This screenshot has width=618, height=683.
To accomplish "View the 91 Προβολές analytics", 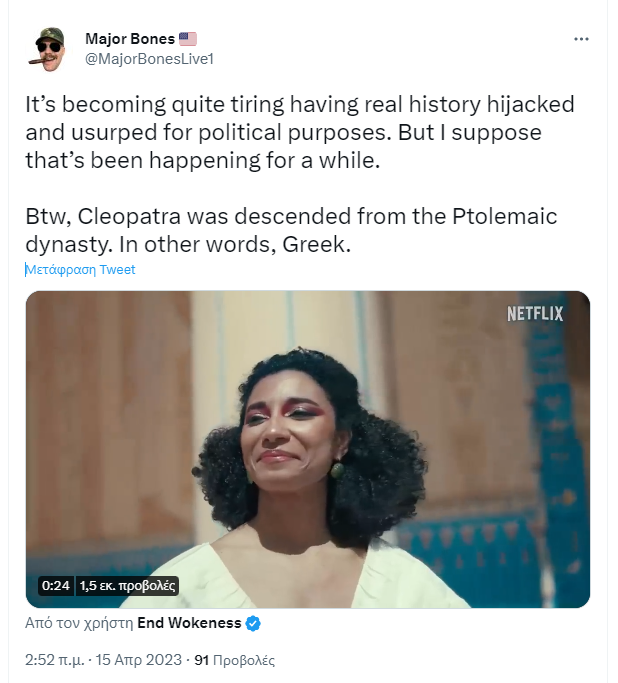I will [x=234, y=660].
